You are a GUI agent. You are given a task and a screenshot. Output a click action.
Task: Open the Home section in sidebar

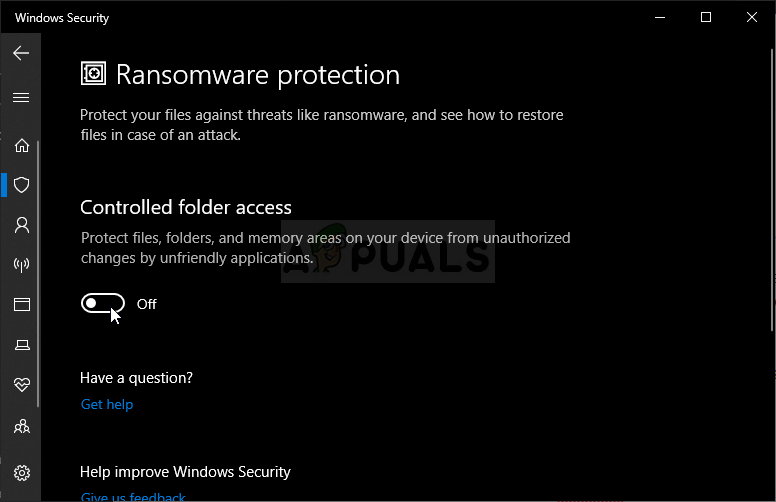(x=21, y=146)
